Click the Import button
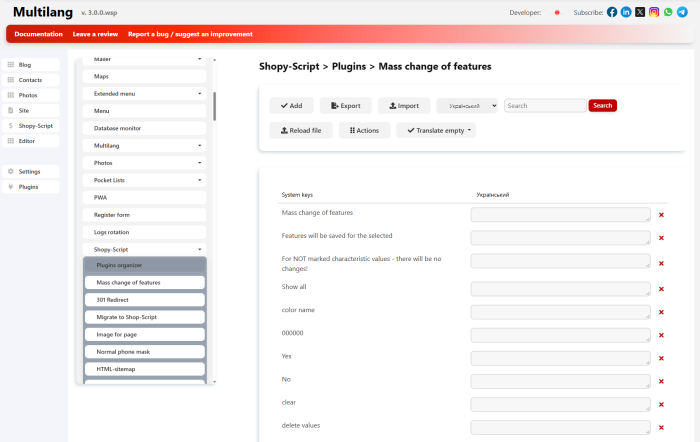The height and width of the screenshot is (442, 700). (404, 106)
